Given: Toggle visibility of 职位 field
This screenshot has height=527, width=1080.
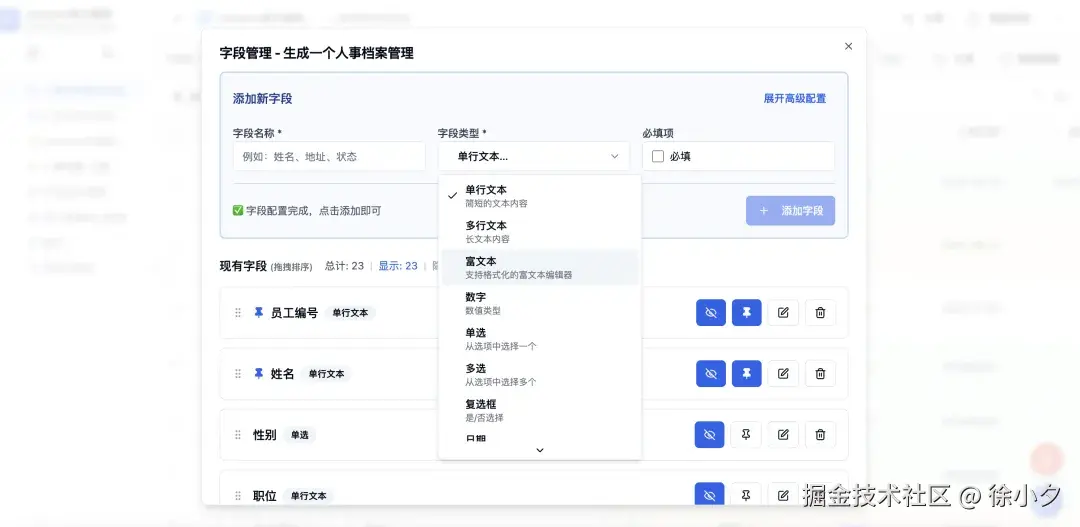Looking at the screenshot, I should (x=709, y=495).
